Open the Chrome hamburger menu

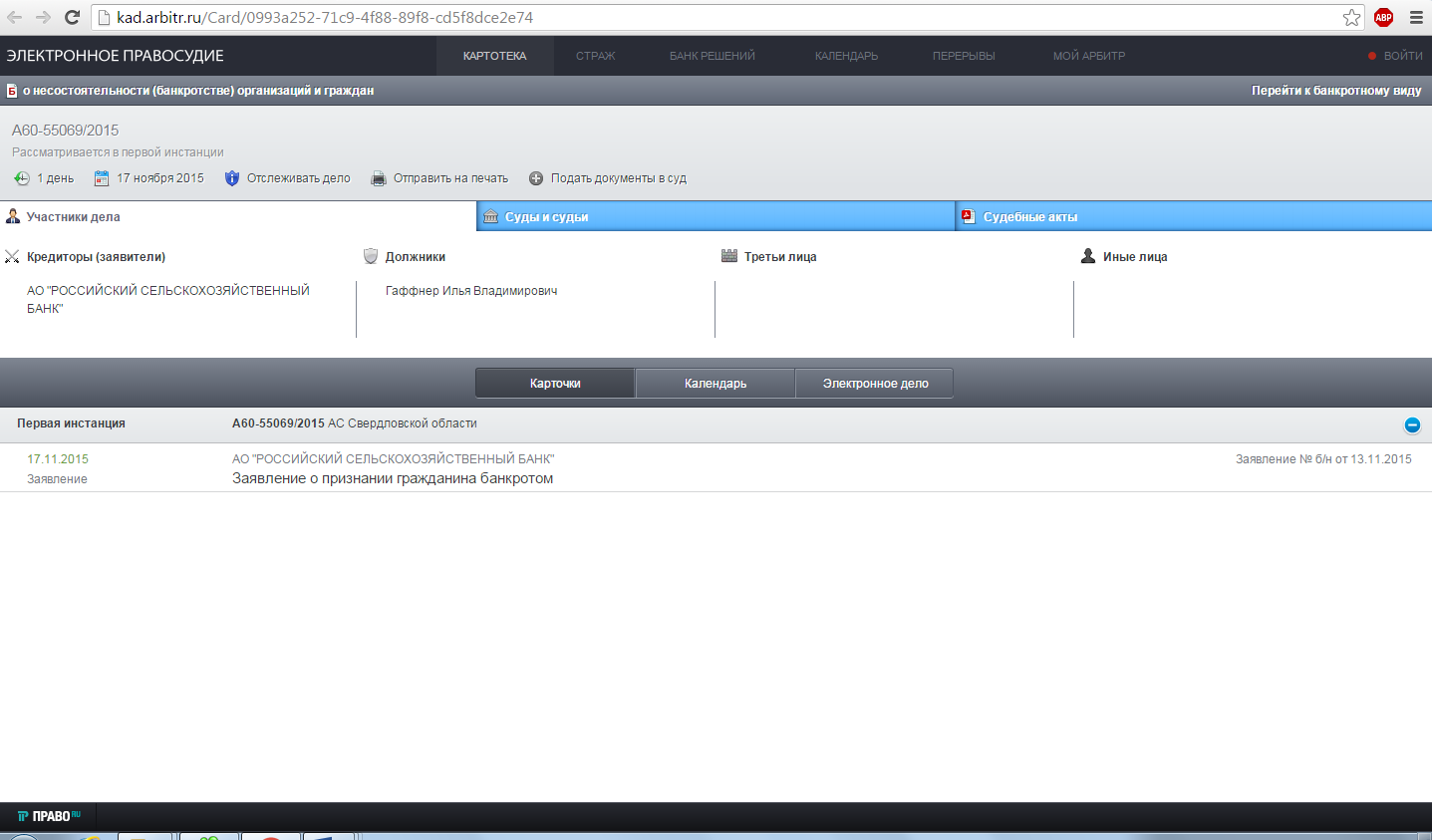(1416, 18)
